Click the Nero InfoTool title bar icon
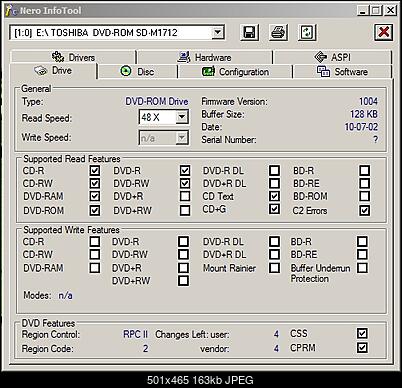 click(11, 11)
